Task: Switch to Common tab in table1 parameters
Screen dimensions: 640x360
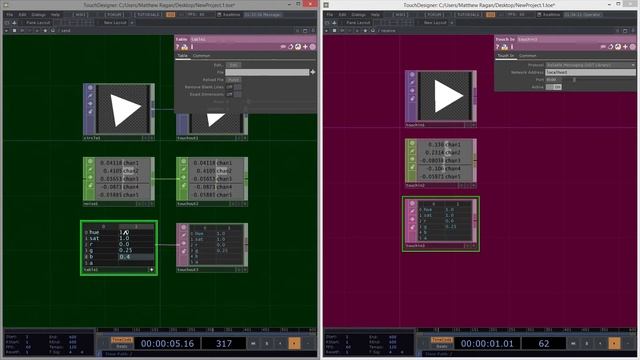Action: pyautogui.click(x=201, y=56)
